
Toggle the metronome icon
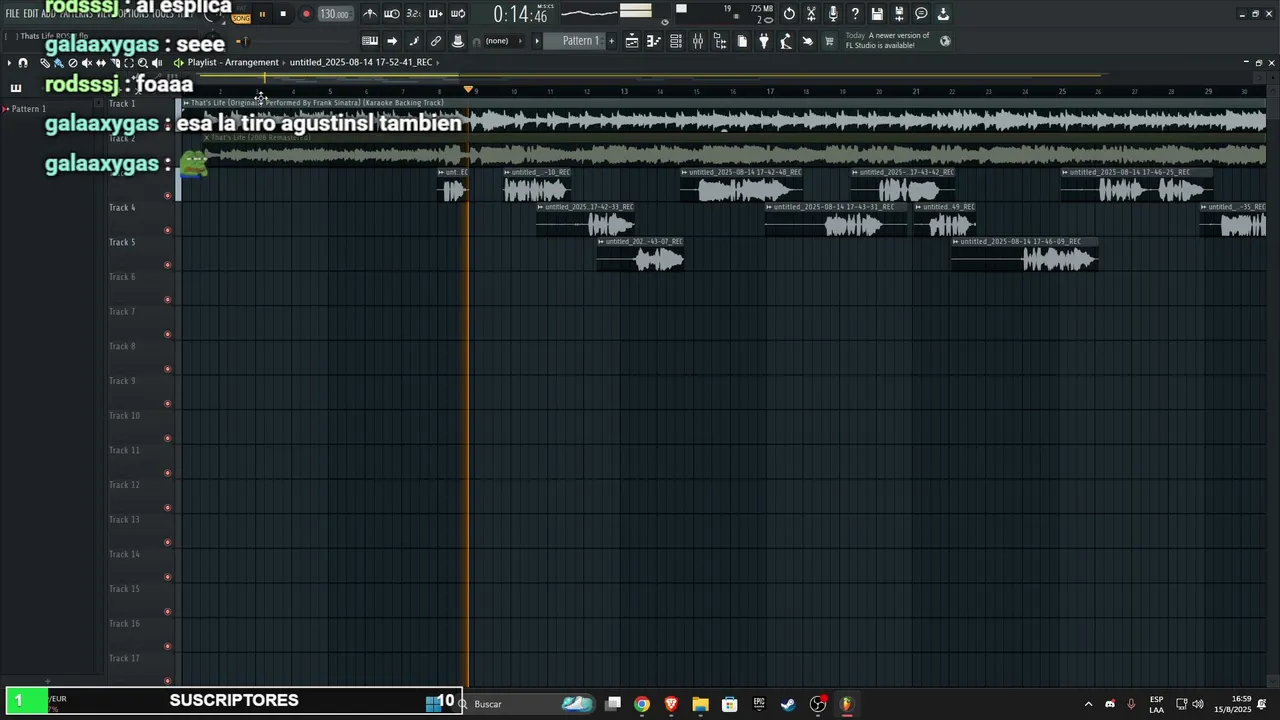[370, 14]
